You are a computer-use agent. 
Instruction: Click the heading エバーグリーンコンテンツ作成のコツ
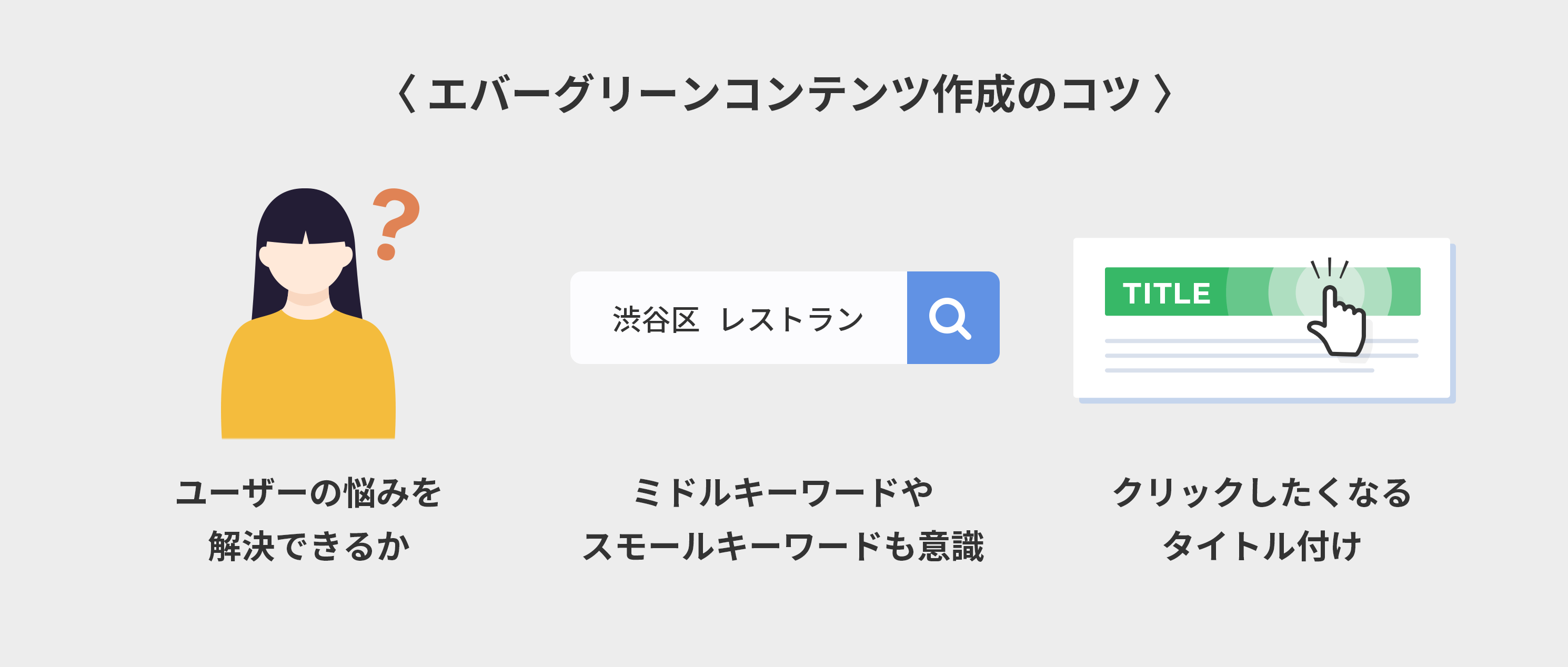(784, 94)
